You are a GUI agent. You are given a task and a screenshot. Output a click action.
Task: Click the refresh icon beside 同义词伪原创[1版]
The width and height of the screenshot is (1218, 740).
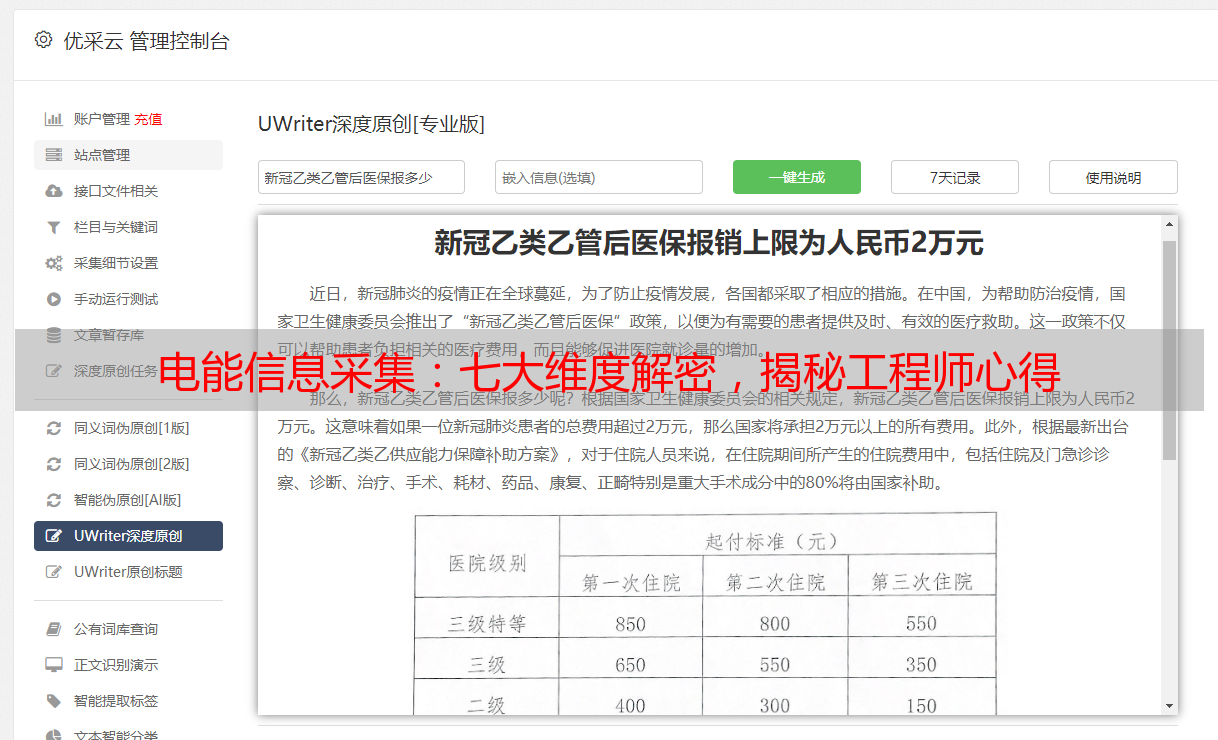[54, 428]
